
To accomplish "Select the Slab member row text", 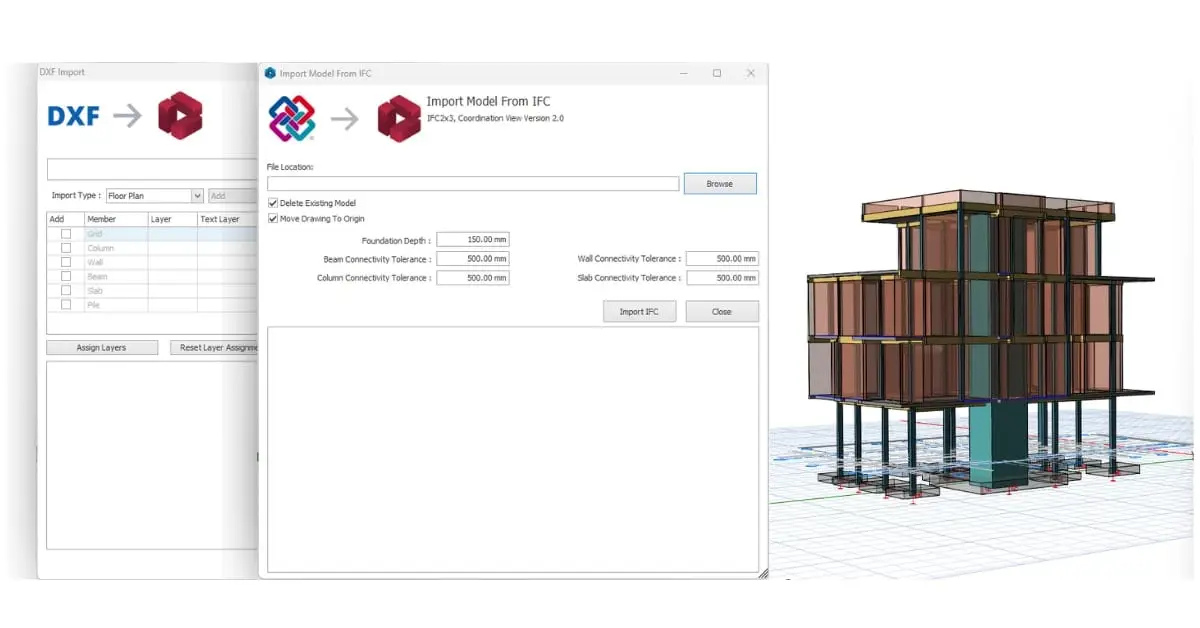I will 95,291.
